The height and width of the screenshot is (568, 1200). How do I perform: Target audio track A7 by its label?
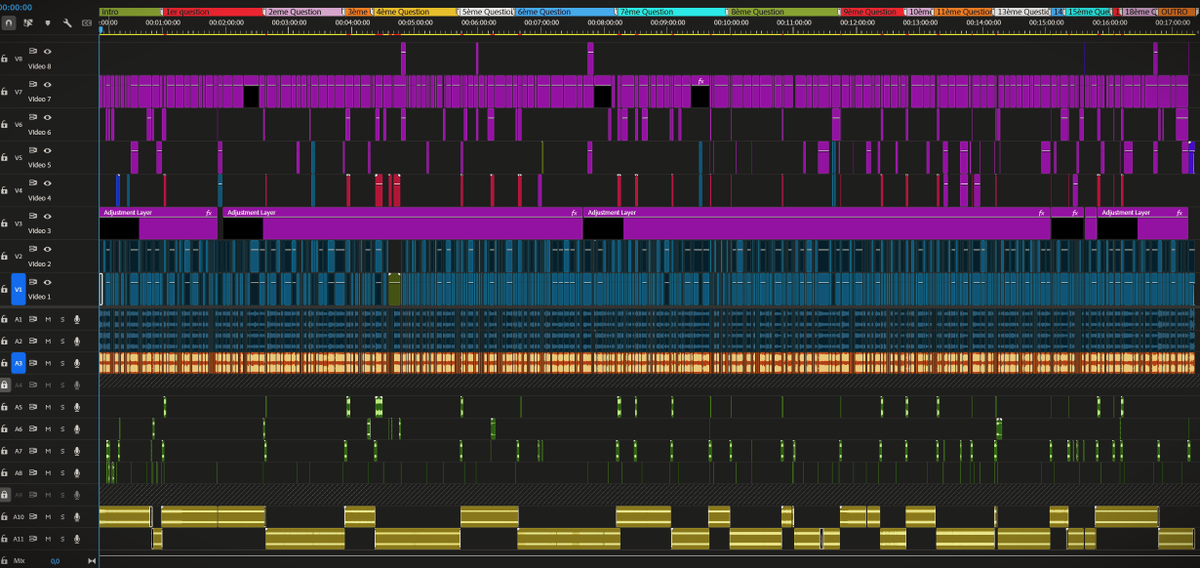(18, 451)
